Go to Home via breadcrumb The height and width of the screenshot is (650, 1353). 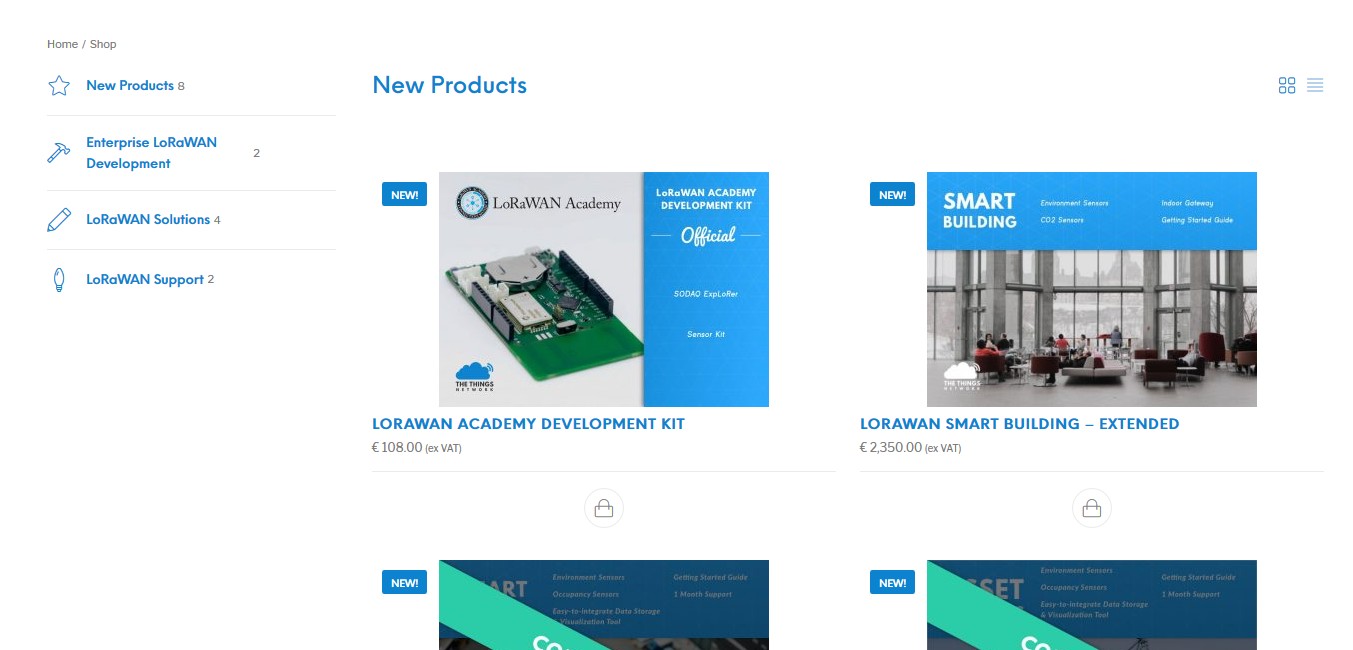(x=62, y=44)
